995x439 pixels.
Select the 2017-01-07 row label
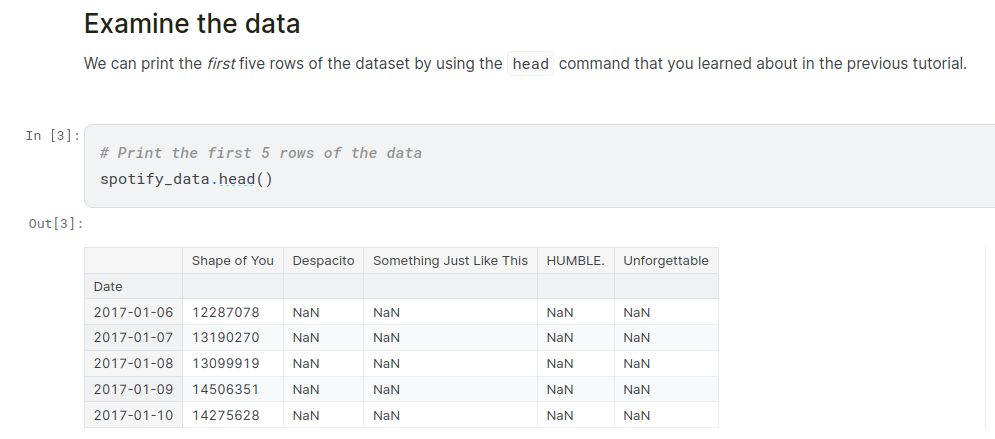[133, 338]
